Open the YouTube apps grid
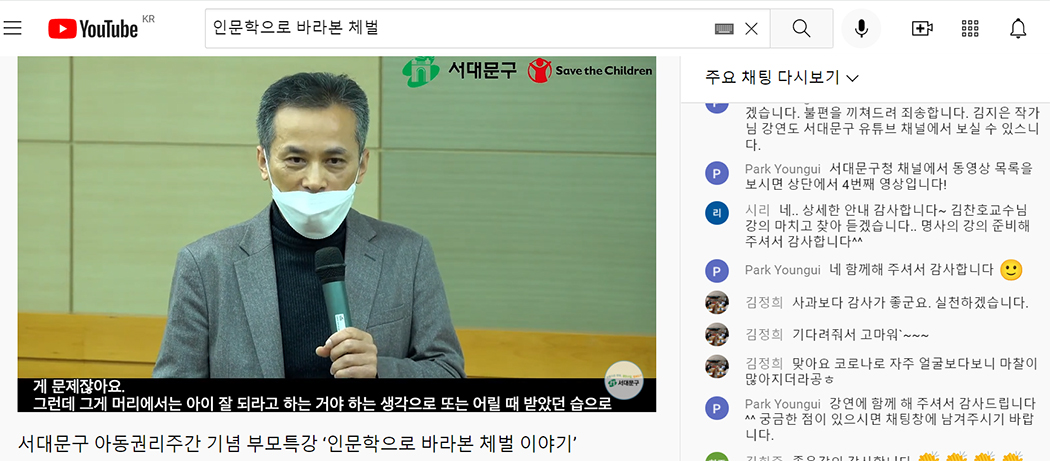Image resolution: width=1050 pixels, height=461 pixels. [x=970, y=28]
